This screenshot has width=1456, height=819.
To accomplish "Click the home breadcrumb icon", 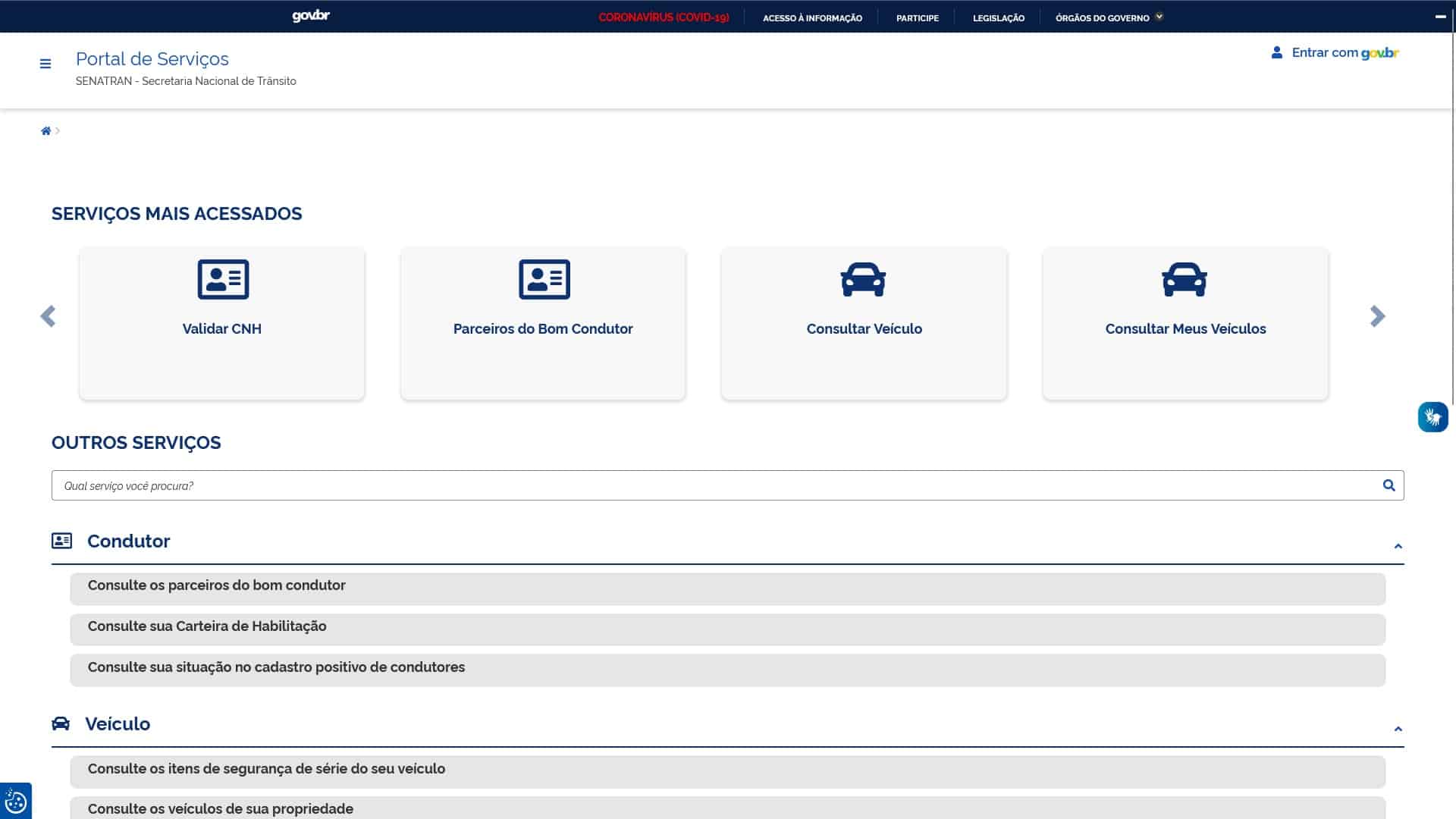I will pos(46,130).
